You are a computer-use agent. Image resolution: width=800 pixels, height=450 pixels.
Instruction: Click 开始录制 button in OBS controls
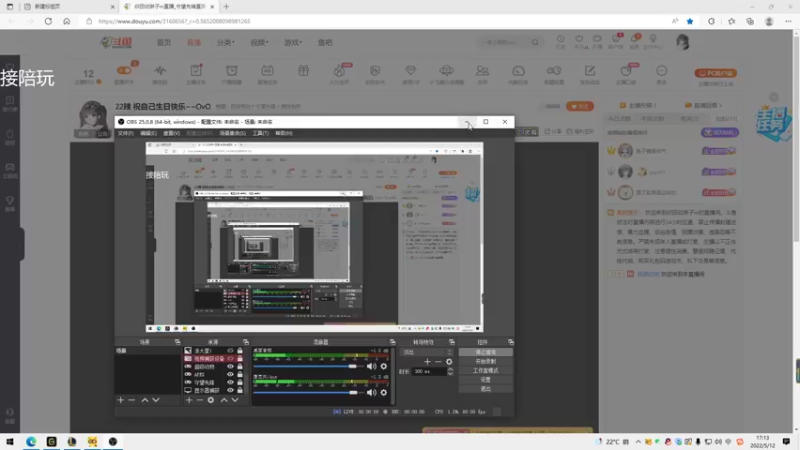pos(485,361)
